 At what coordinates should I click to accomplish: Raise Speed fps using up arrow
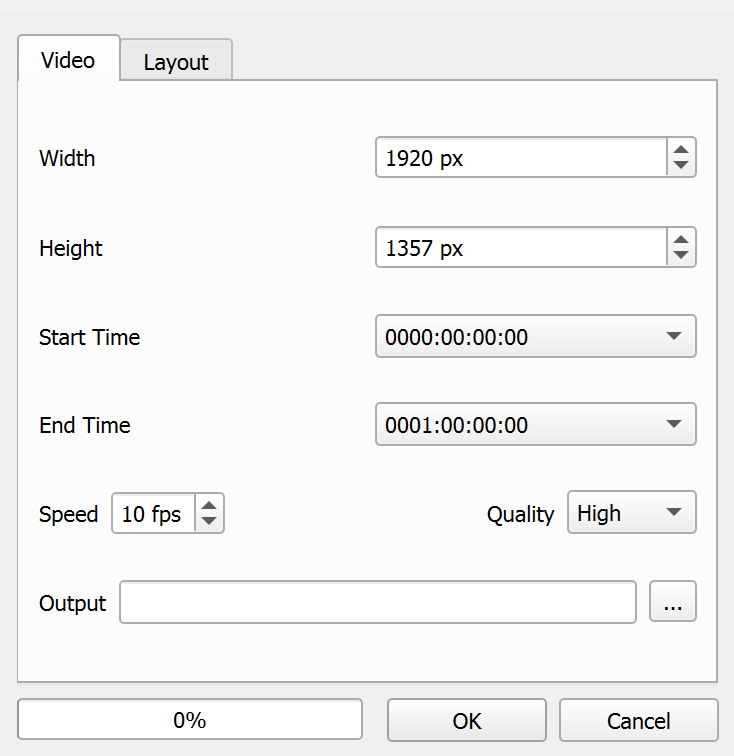click(208, 505)
